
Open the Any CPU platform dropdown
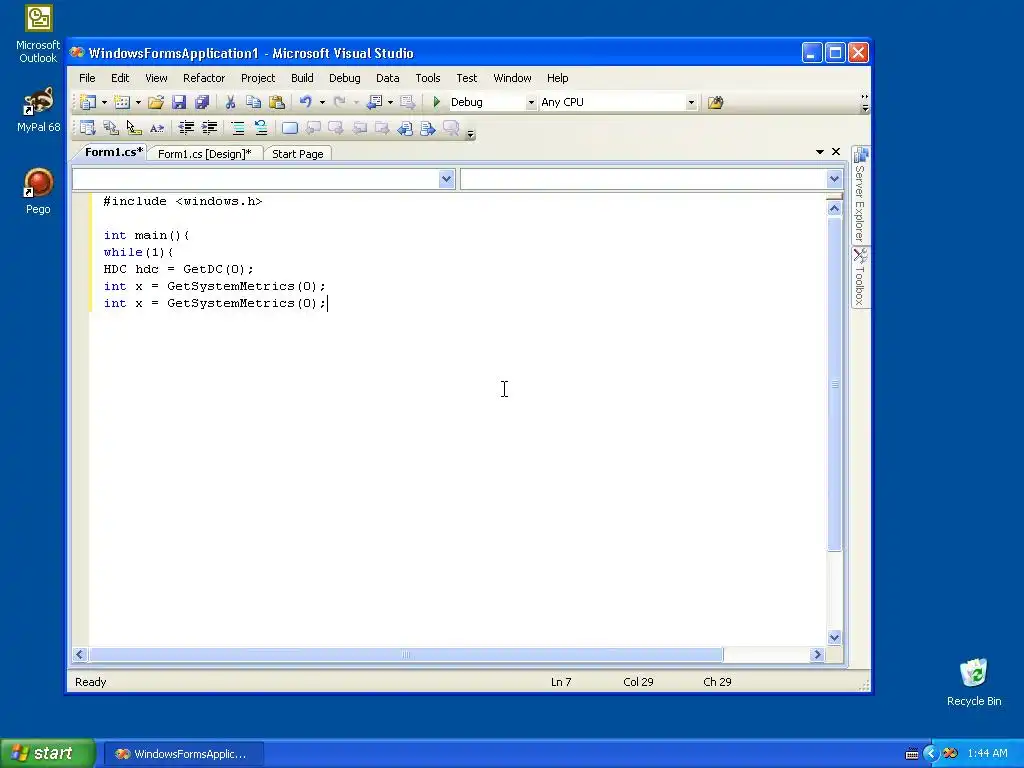tap(691, 103)
